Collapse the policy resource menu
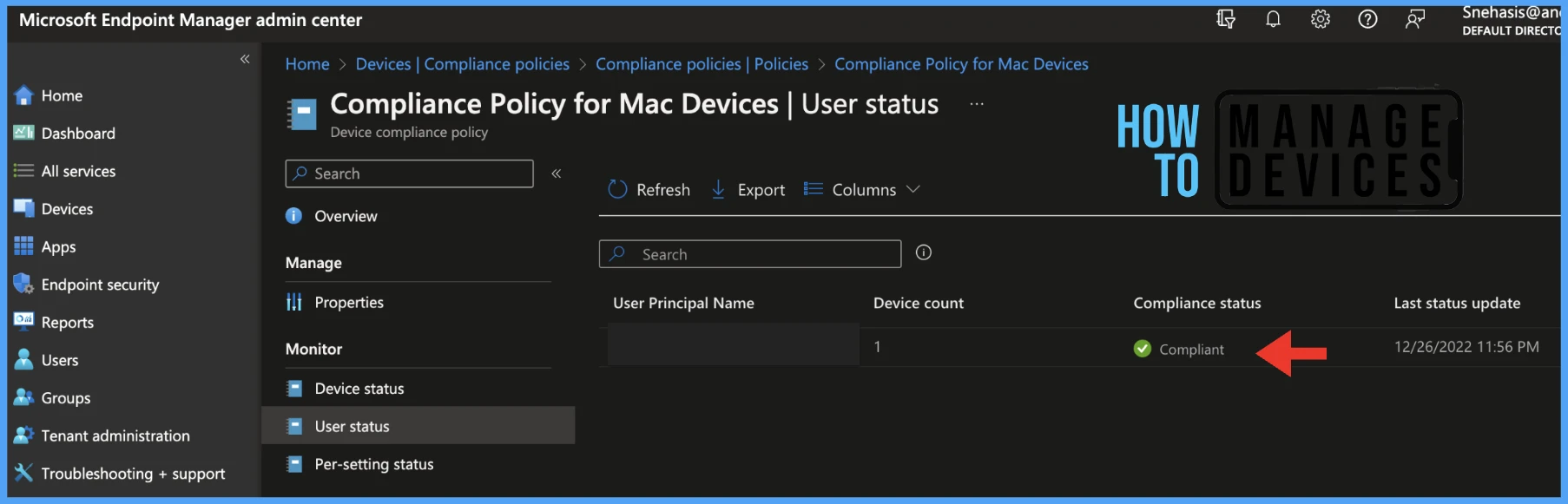The width and height of the screenshot is (1568, 504). point(557,173)
